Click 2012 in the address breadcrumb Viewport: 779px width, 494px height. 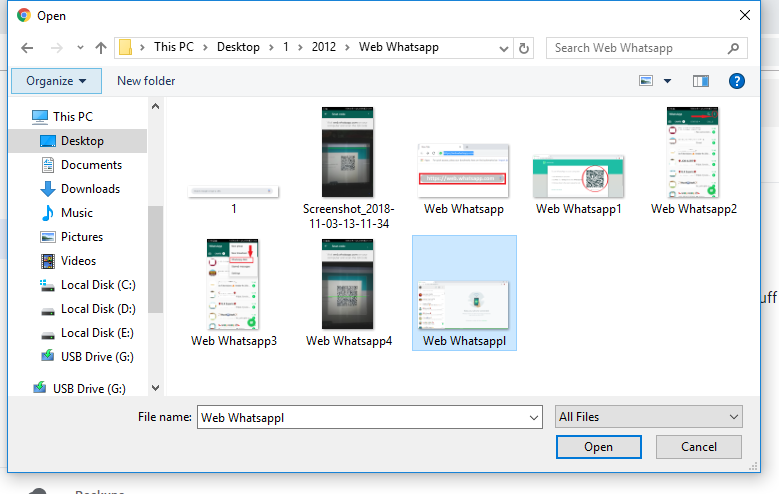tap(324, 47)
